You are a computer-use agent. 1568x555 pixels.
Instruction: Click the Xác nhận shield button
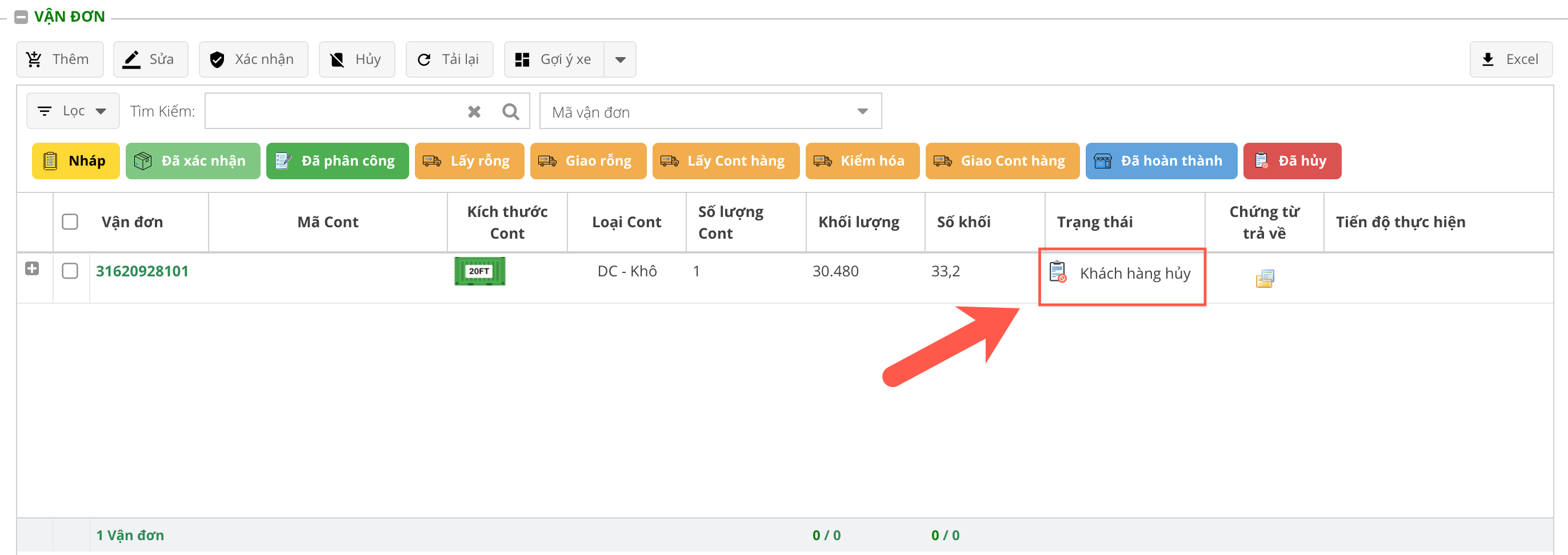253,59
